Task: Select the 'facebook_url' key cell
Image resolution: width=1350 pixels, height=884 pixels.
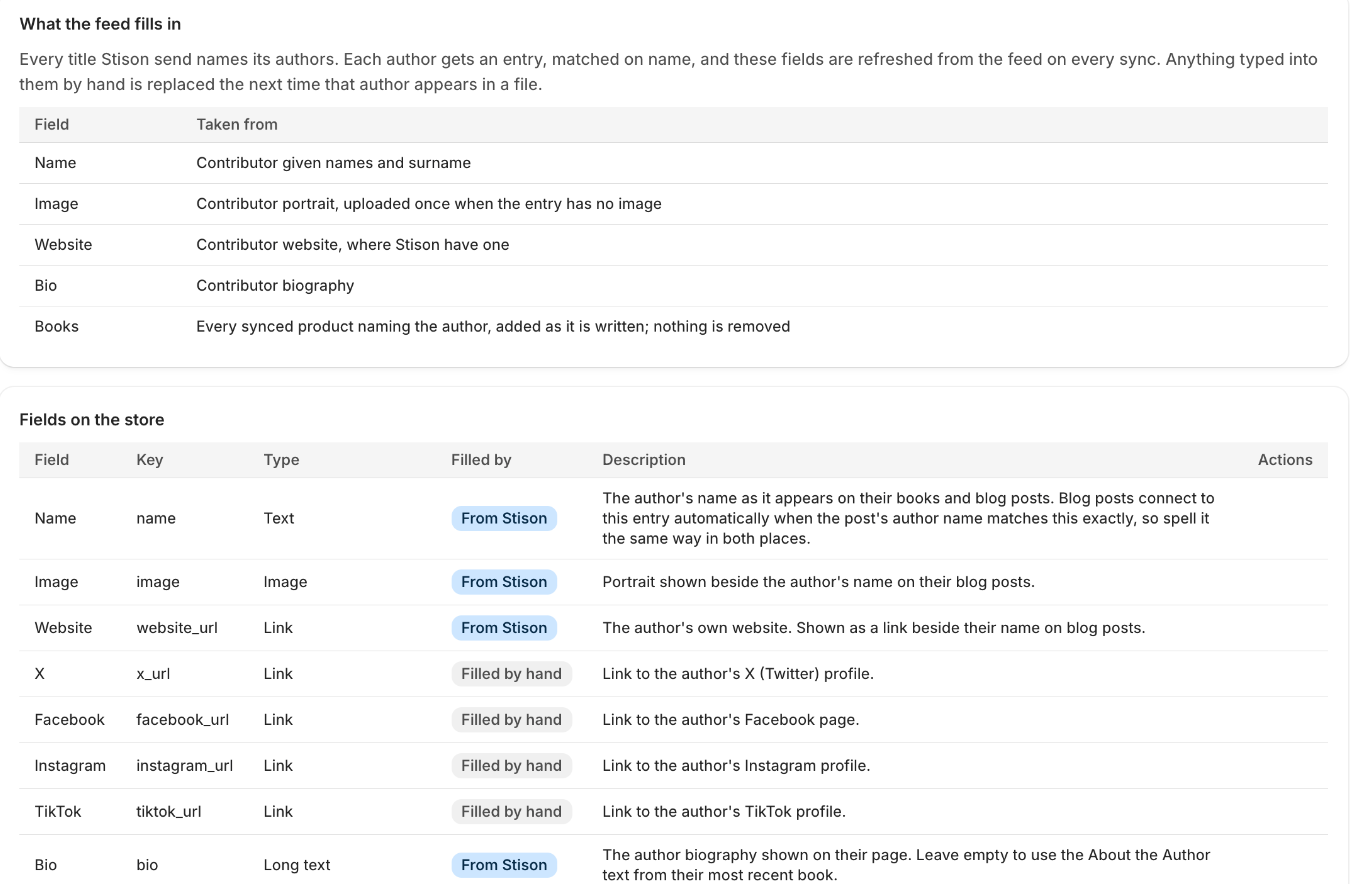Action: 183,720
